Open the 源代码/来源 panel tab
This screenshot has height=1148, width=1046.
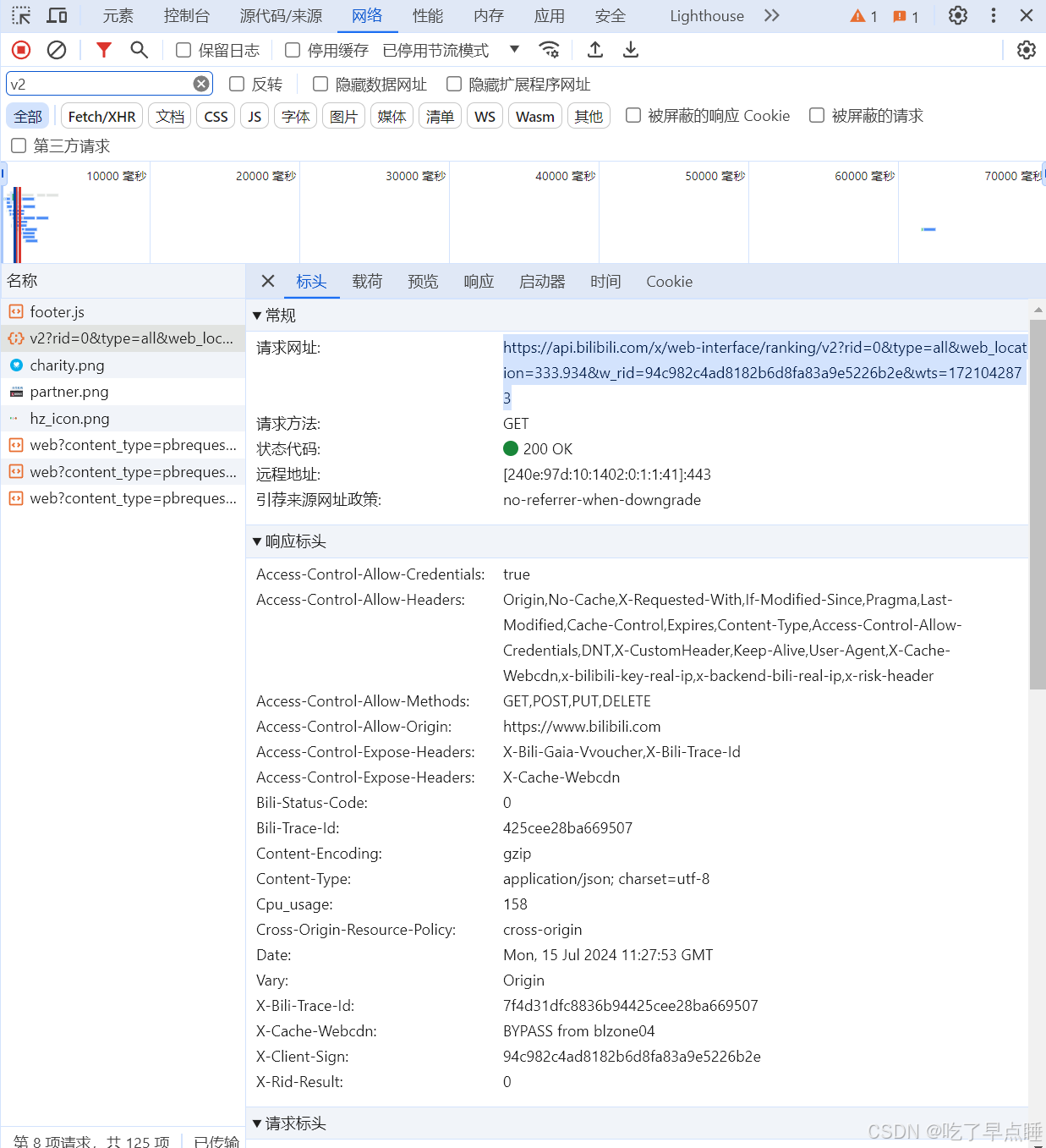[x=281, y=15]
